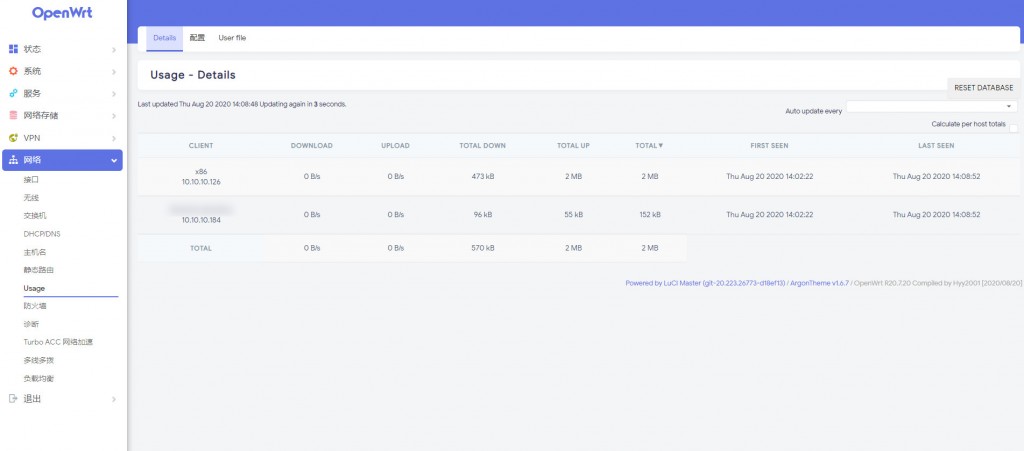Click the OpenWrt logo
Viewport: 1024px width, 451px height.
click(x=63, y=13)
